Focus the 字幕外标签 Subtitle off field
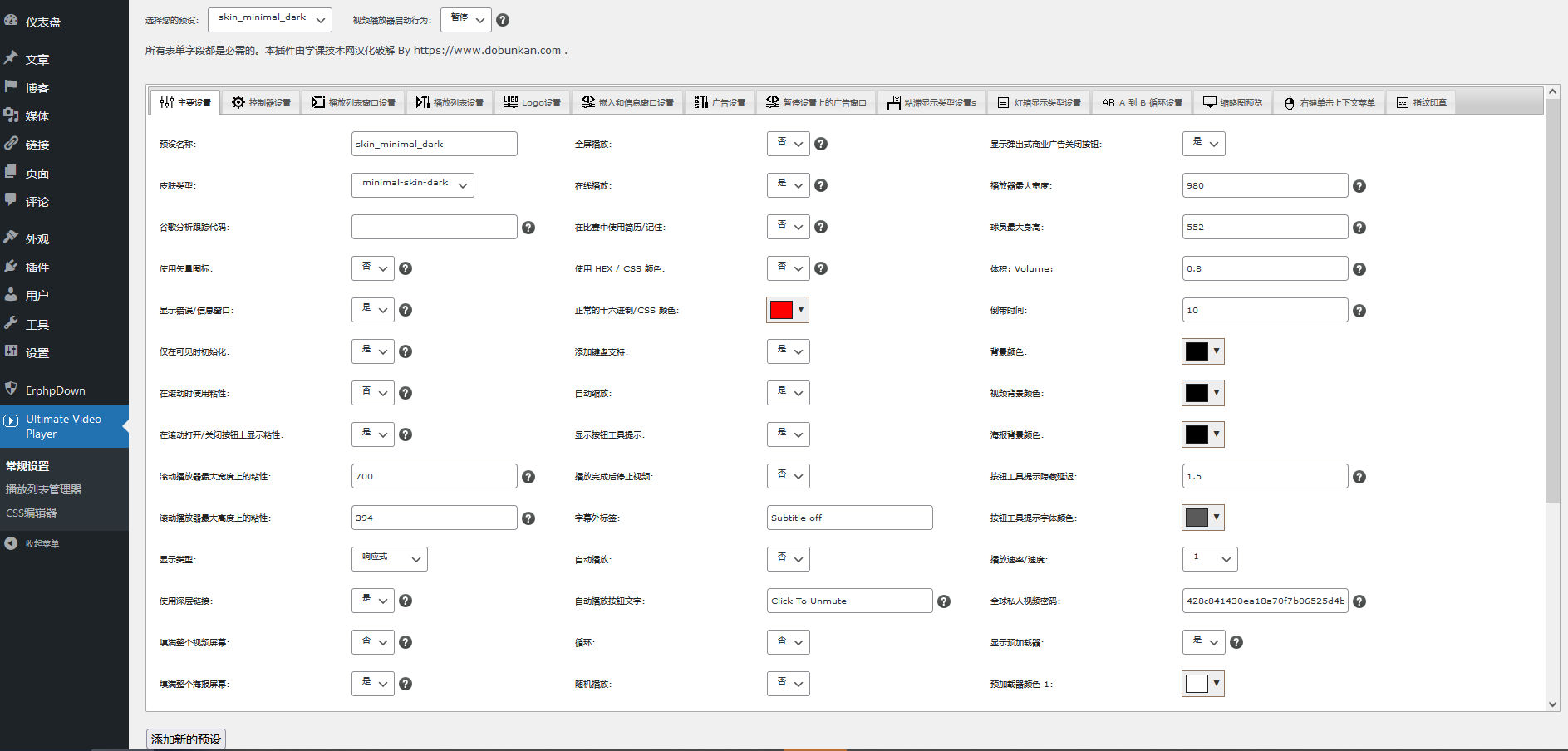1568x751 pixels. (850, 518)
